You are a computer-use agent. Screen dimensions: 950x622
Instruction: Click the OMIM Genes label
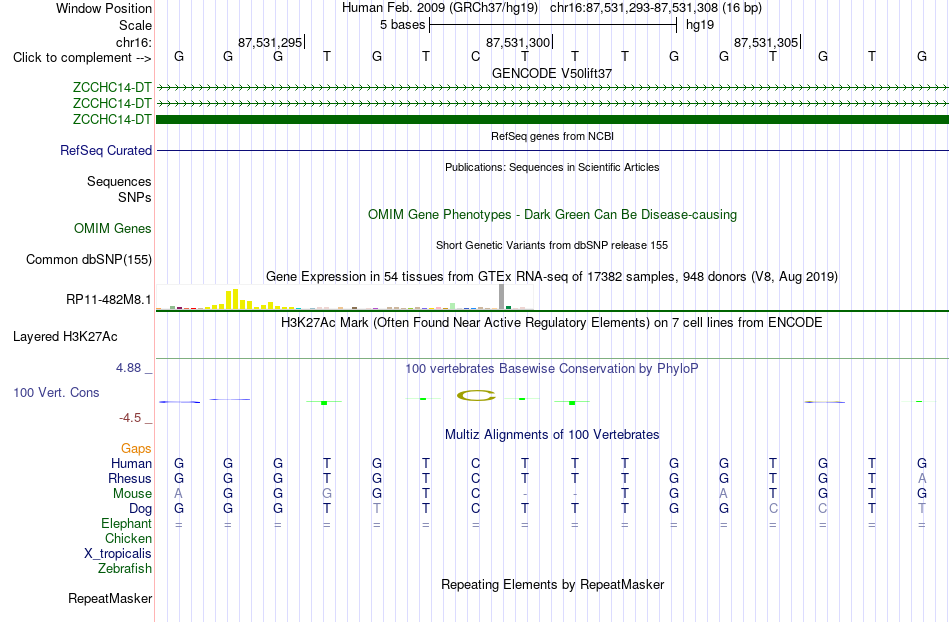113,228
